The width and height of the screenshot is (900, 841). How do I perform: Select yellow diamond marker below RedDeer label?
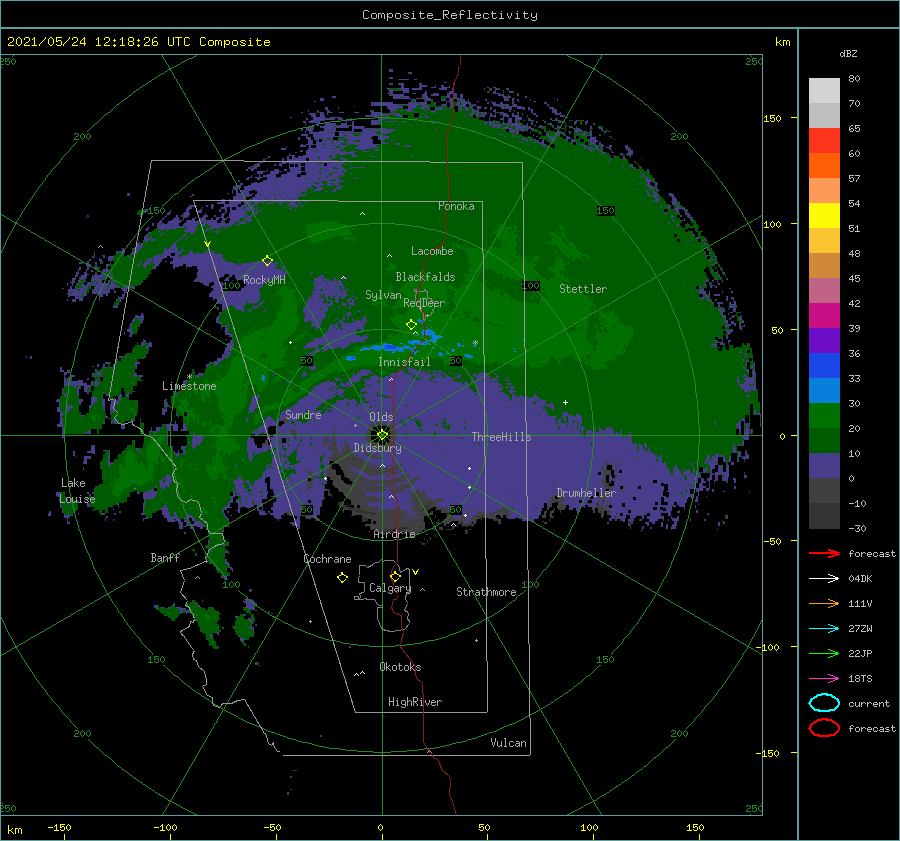coord(411,325)
